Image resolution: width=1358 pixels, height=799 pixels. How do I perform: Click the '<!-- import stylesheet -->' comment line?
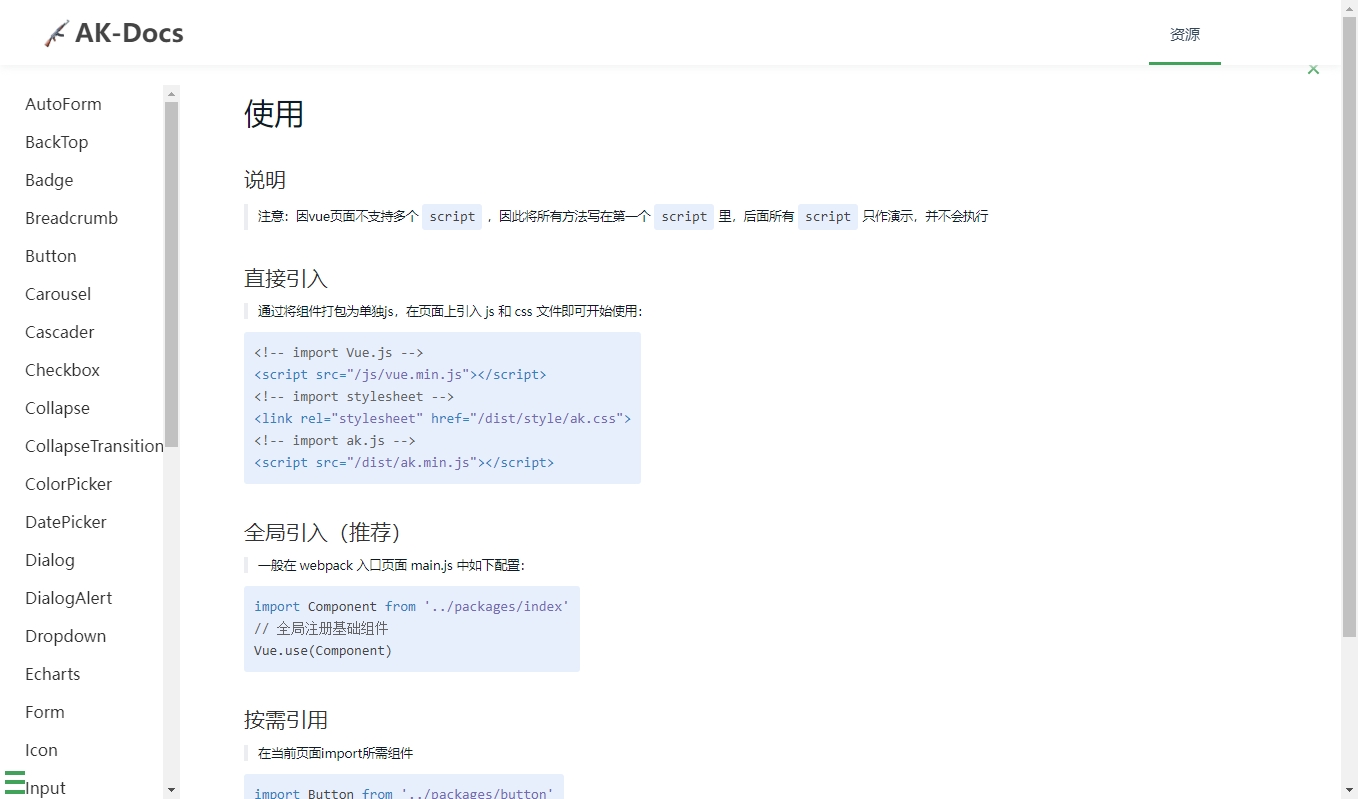coord(354,396)
